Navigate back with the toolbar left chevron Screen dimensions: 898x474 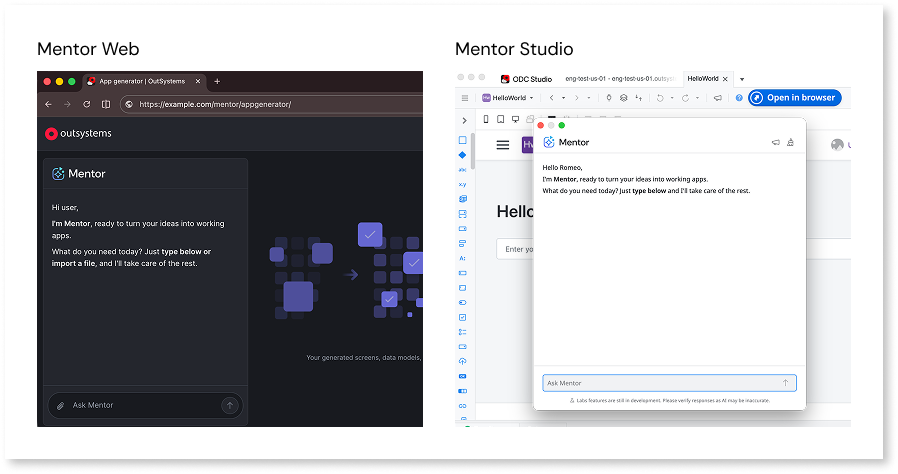pyautogui.click(x=552, y=98)
